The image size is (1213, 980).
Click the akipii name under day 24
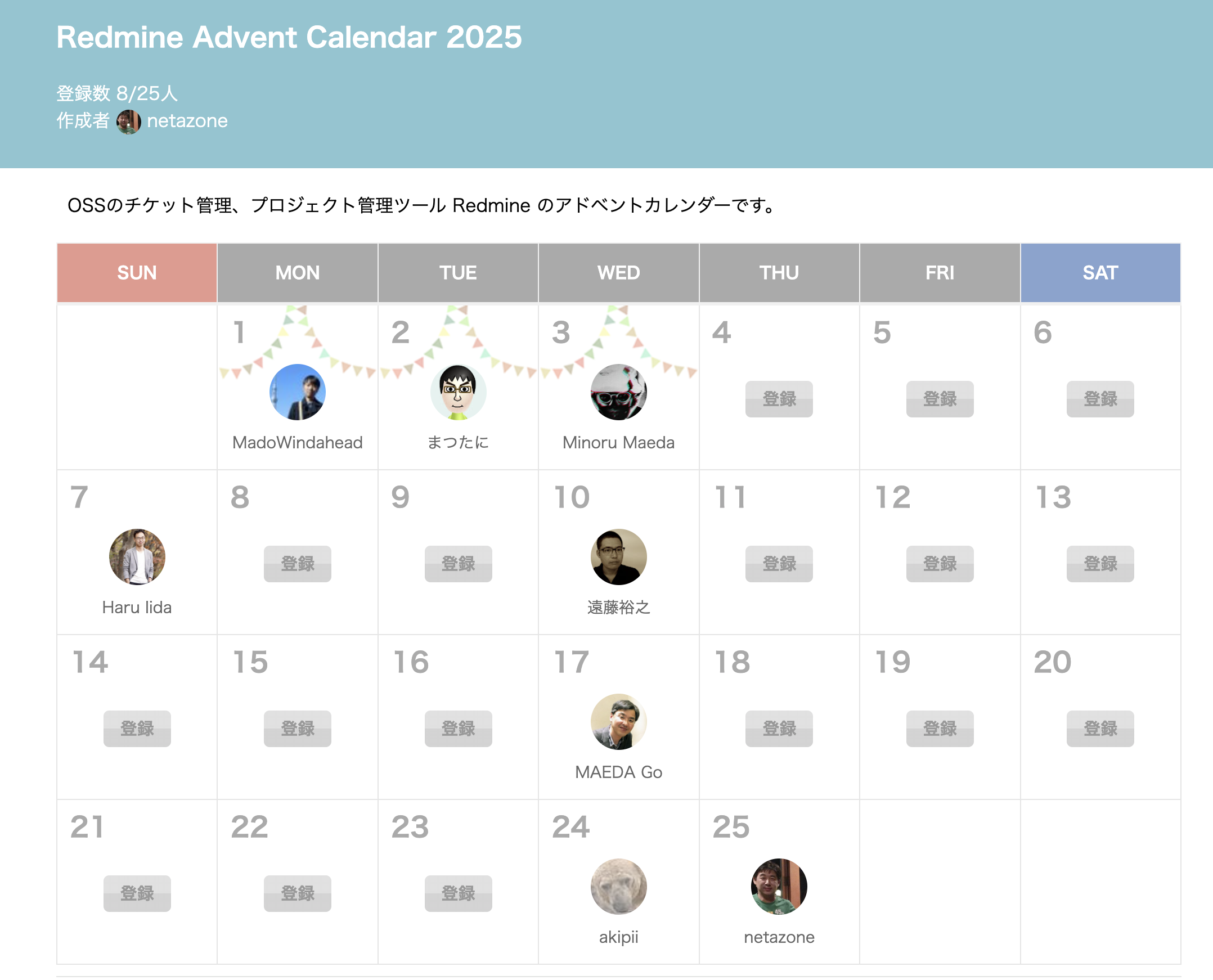pyautogui.click(x=618, y=937)
